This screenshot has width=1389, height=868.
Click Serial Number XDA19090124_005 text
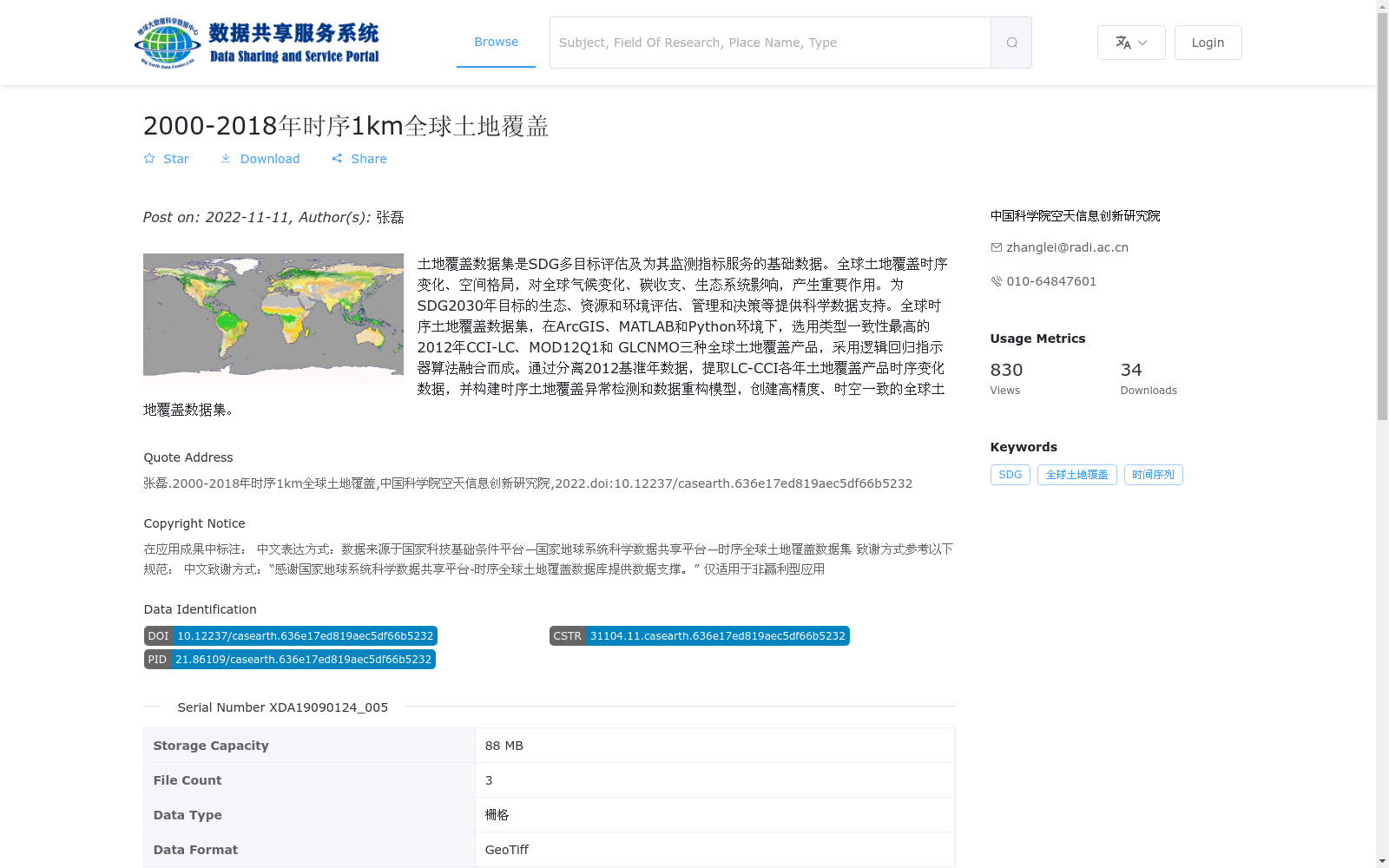pos(282,707)
